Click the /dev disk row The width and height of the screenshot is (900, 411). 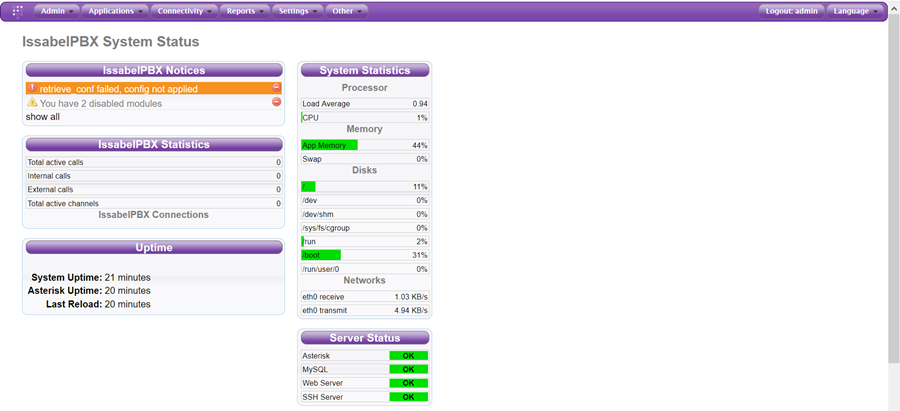tap(365, 200)
